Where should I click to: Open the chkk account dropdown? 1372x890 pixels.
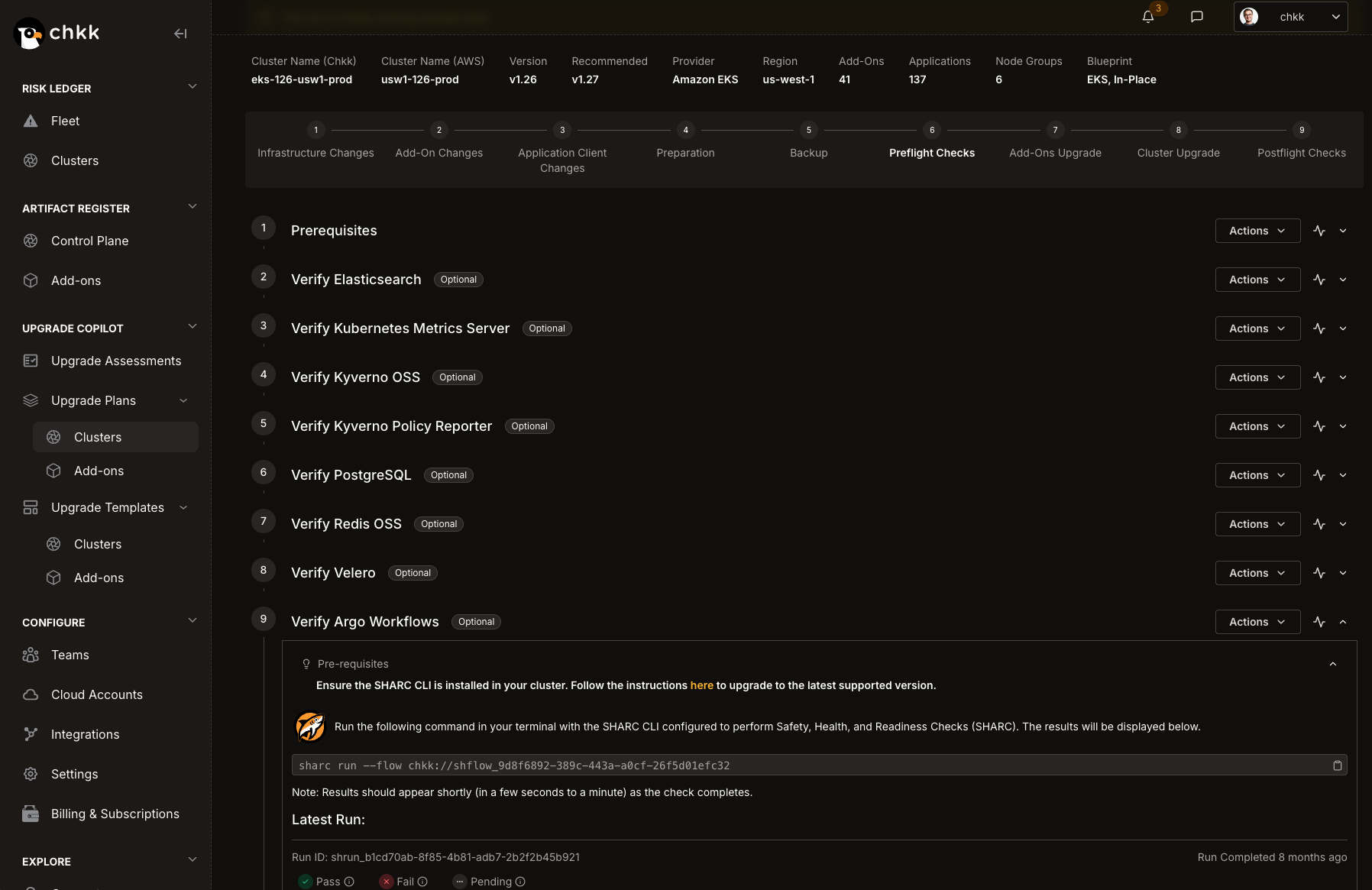tap(1290, 17)
